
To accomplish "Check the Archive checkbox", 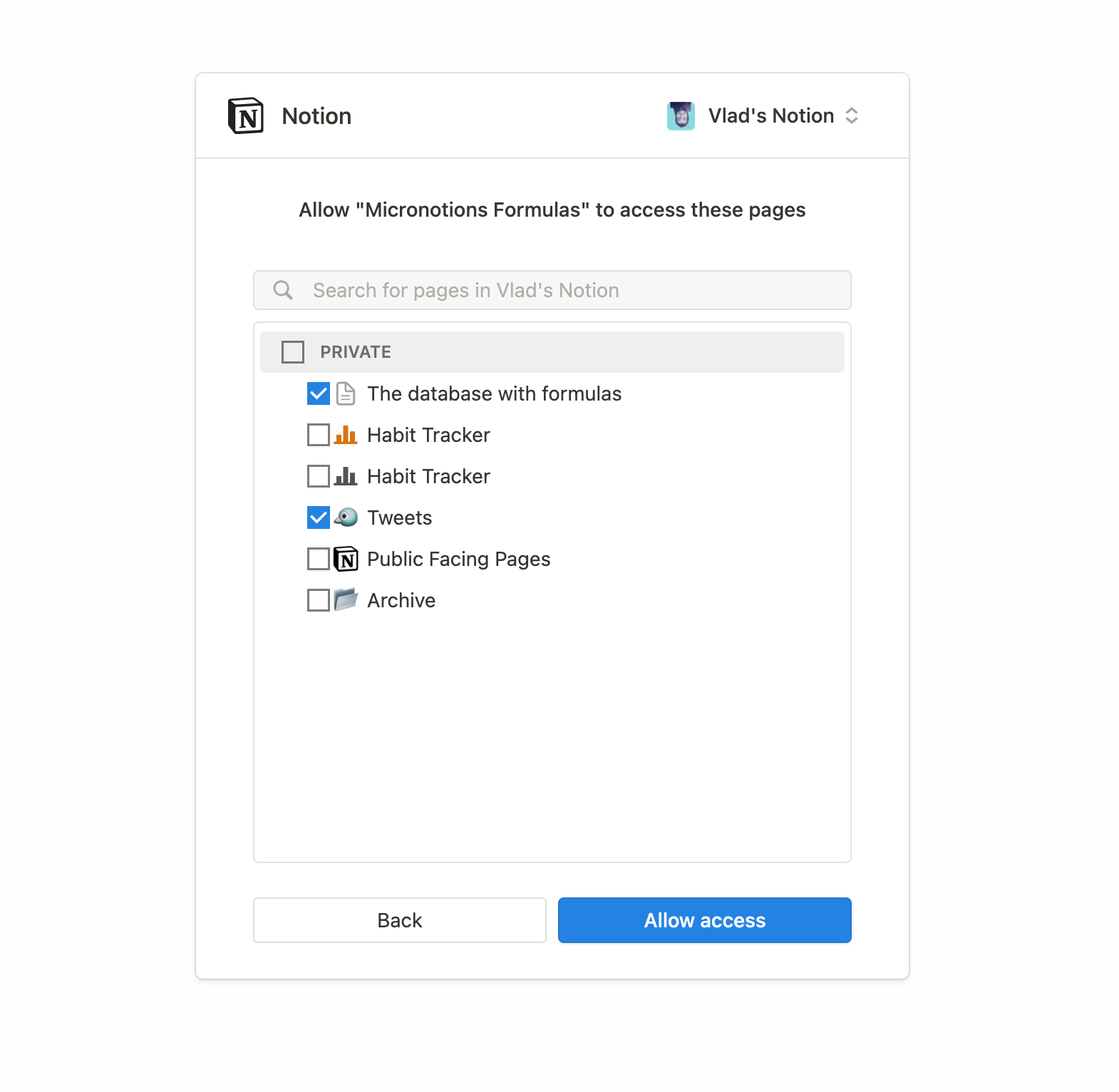I will [x=319, y=600].
